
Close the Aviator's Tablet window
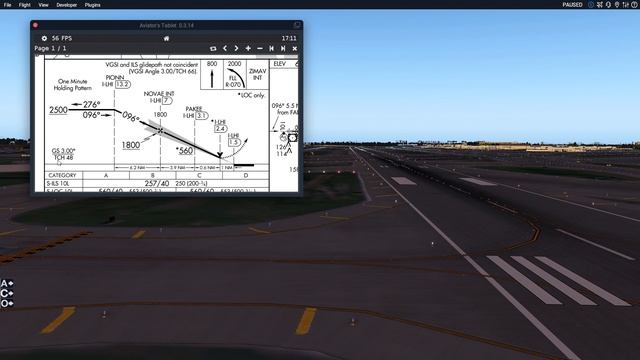point(36,25)
